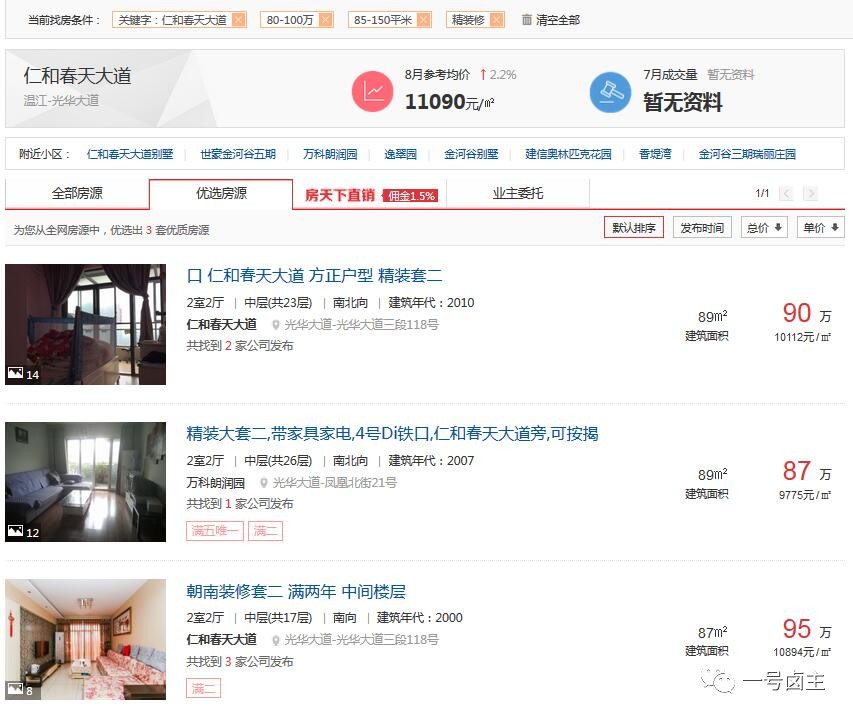This screenshot has width=853, height=718.
Task: Sort listings by 单价
Action: [821, 228]
